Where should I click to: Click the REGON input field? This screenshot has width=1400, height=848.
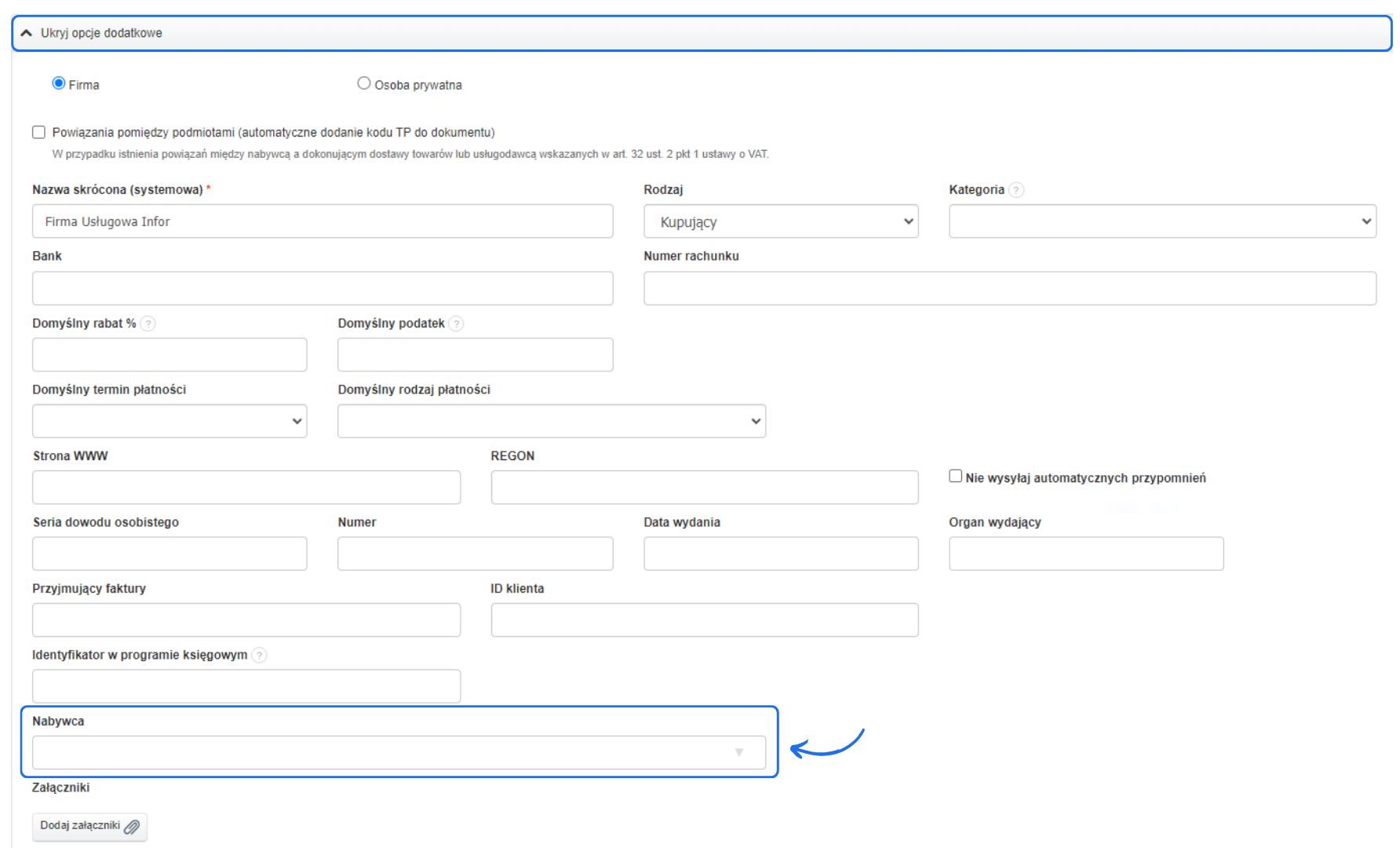[x=704, y=488]
